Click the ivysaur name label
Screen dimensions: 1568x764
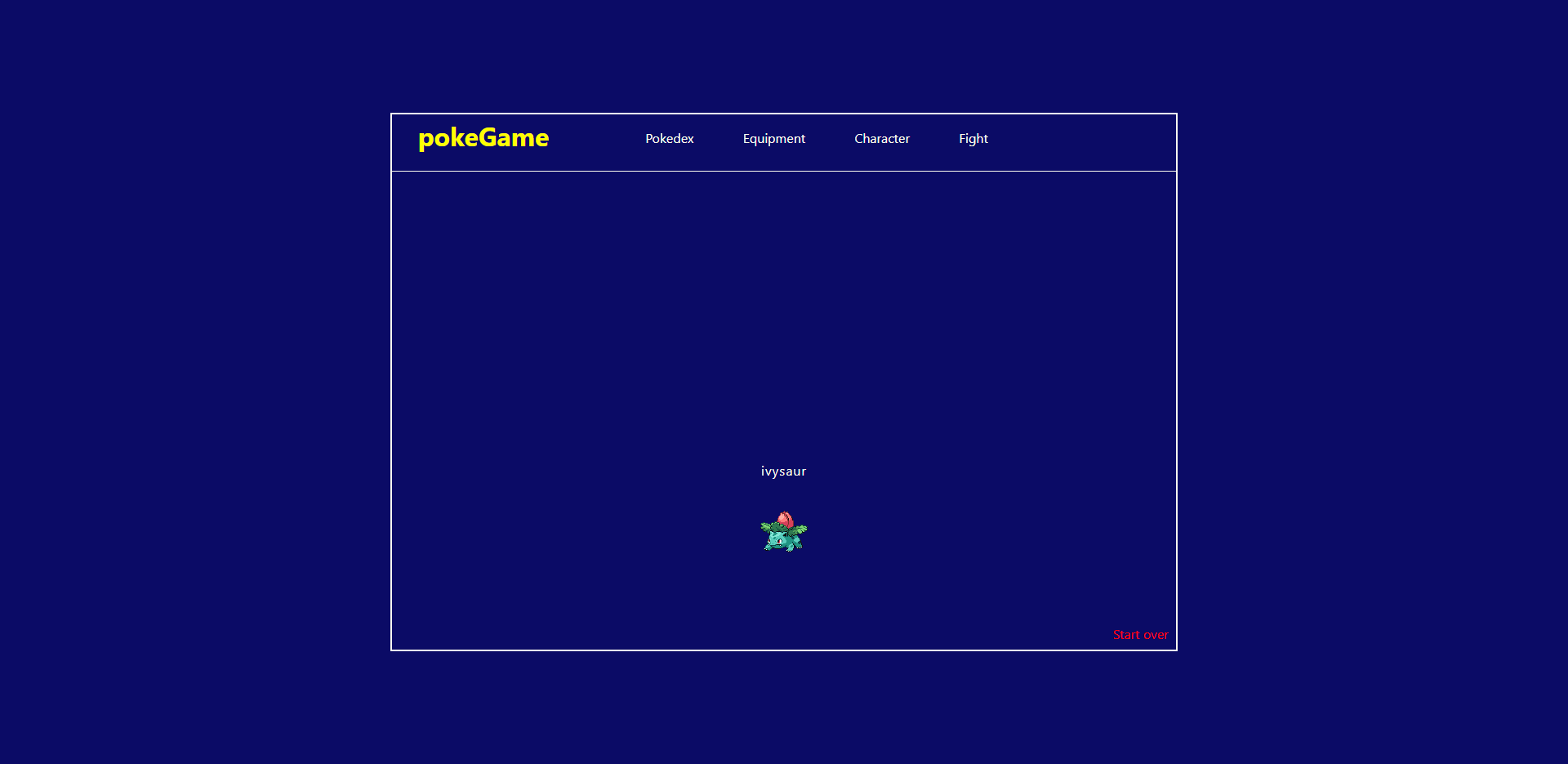(x=784, y=471)
